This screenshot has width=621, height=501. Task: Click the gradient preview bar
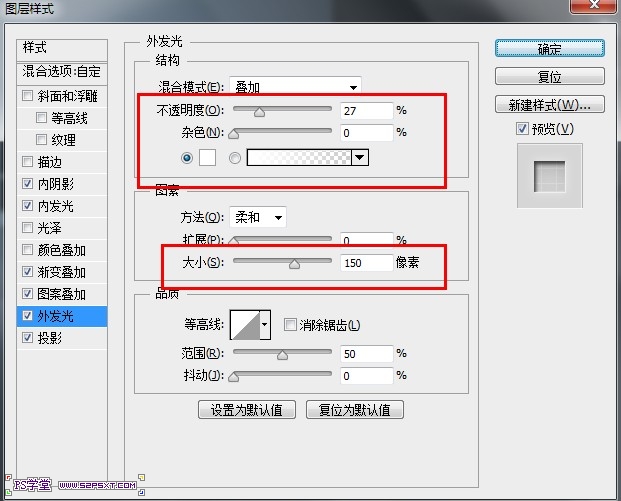pyautogui.click(x=299, y=157)
